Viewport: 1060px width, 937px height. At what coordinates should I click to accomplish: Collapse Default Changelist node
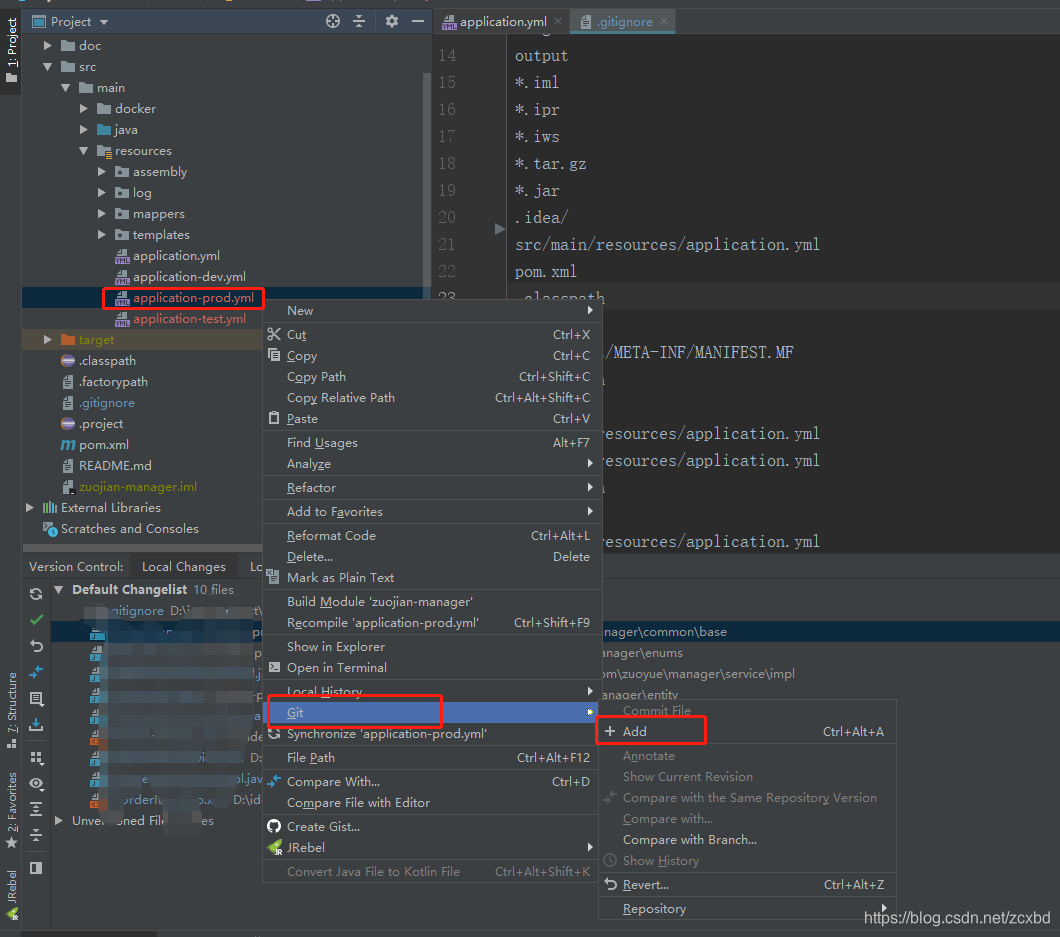(59, 590)
